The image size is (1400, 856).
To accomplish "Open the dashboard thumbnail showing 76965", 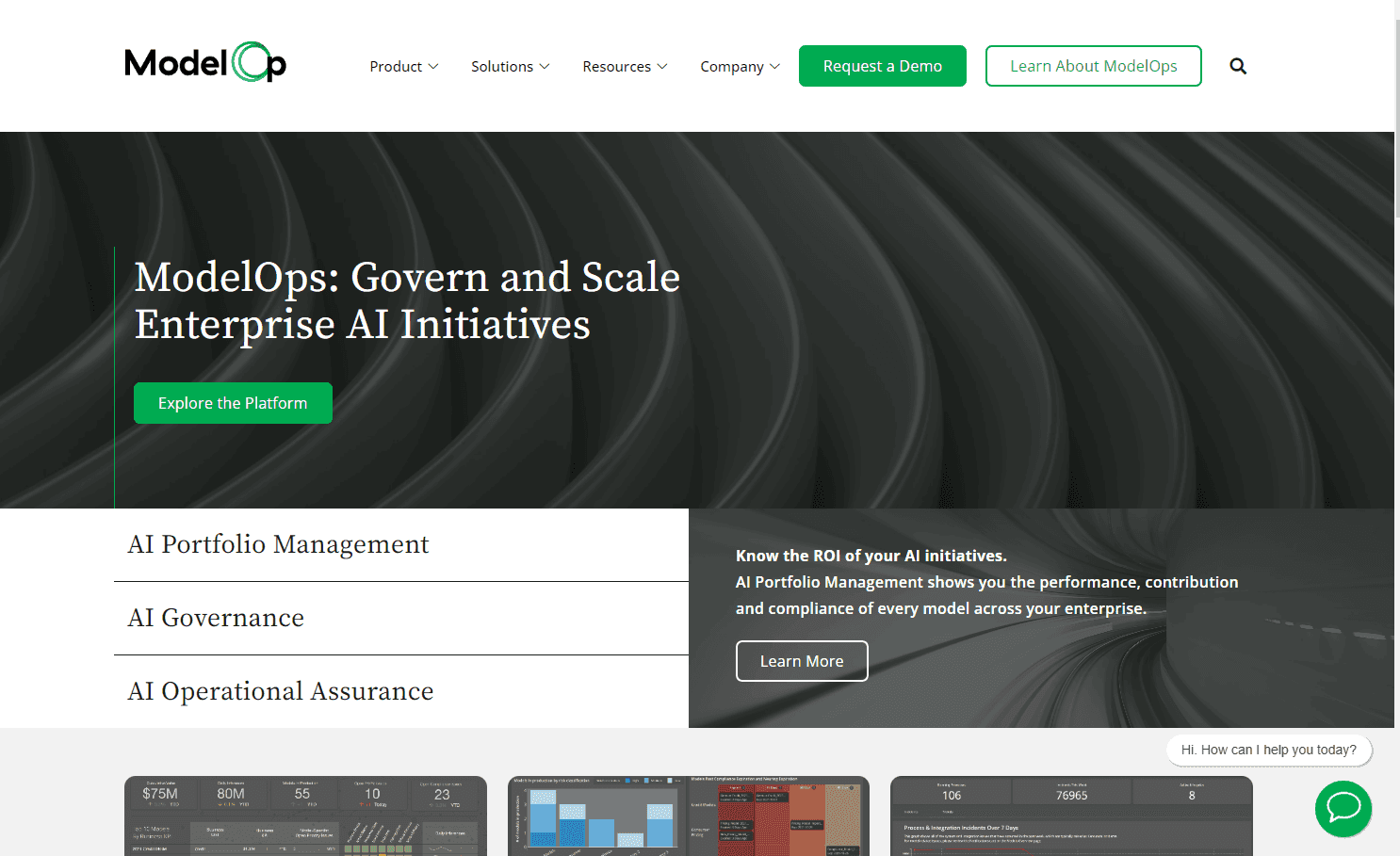I will (1071, 816).
